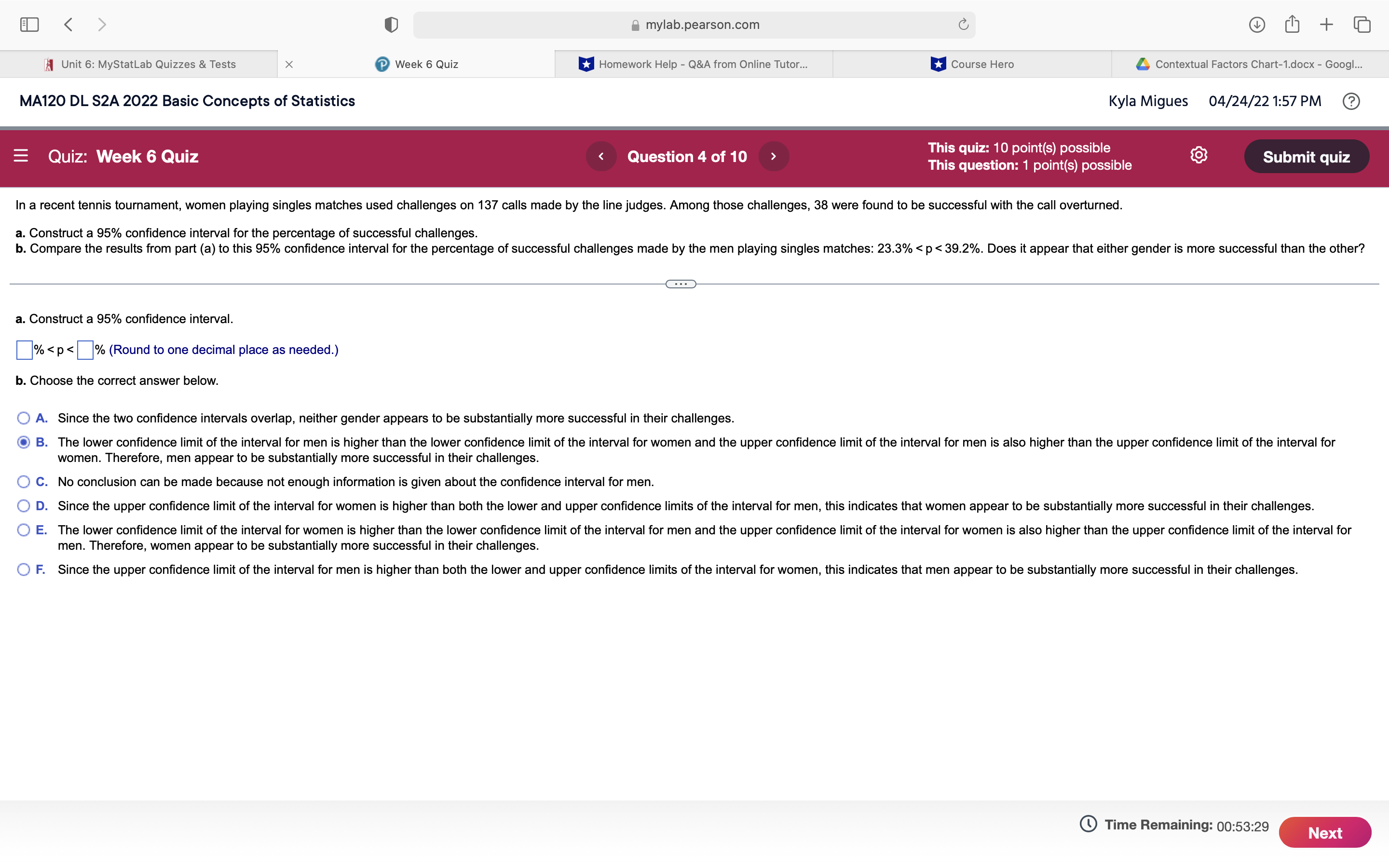Click the help question mark icon
1389x868 pixels.
(1352, 101)
